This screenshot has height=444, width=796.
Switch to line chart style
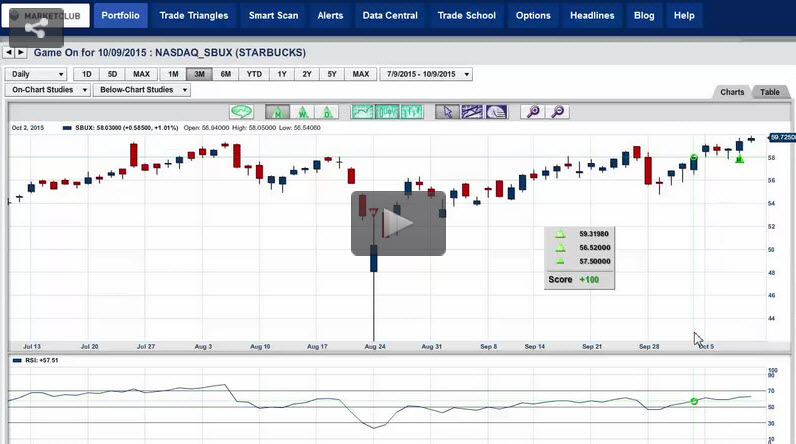(x=362, y=112)
